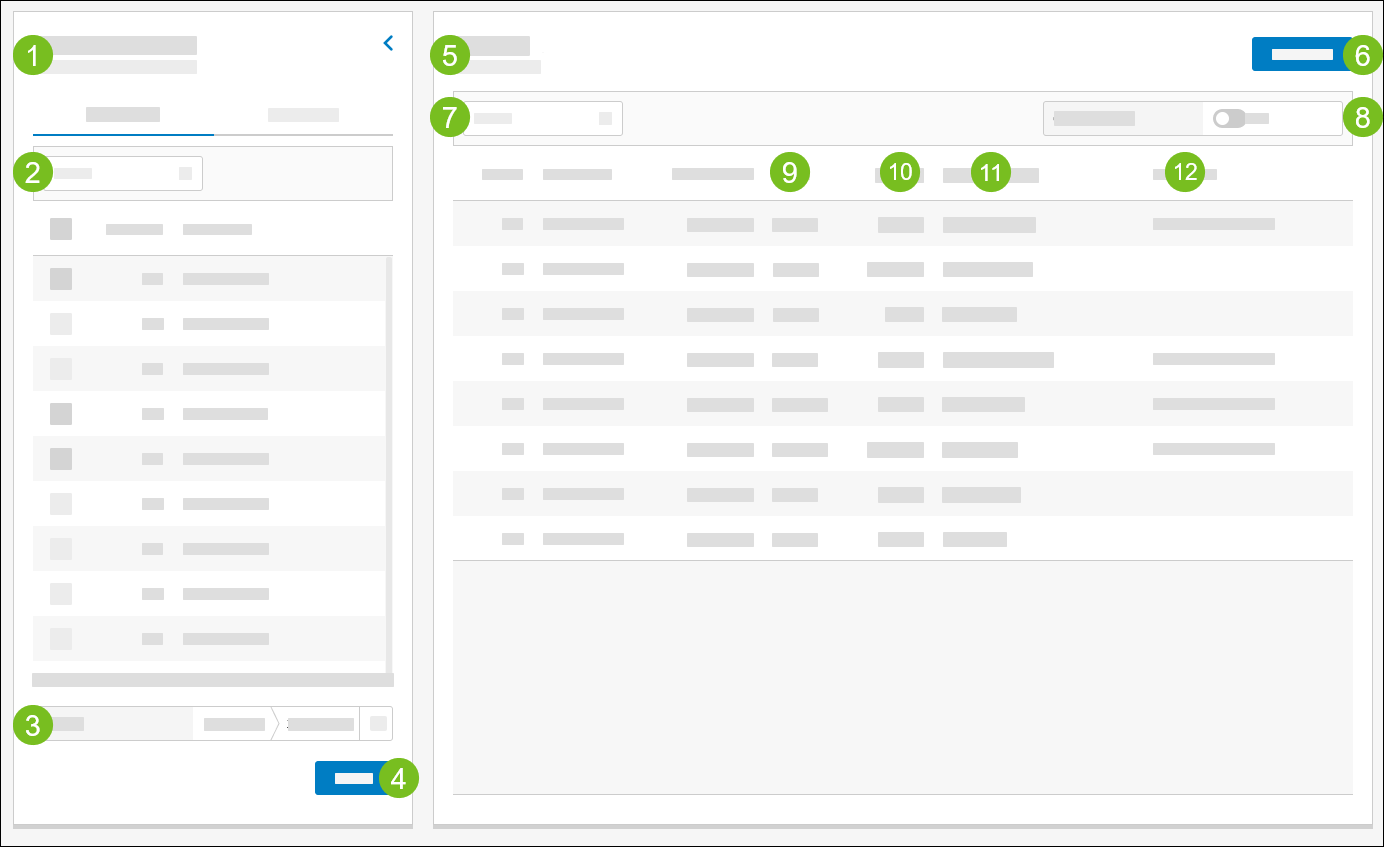Click the green callout marker numbered 12

[x=1185, y=172]
